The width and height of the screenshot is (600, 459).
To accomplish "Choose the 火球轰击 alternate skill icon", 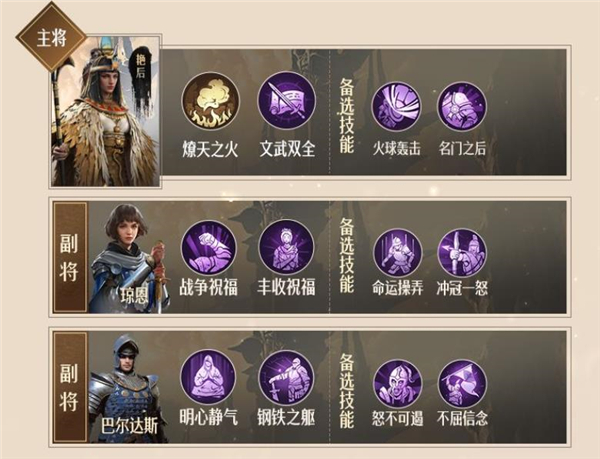I will [397, 106].
